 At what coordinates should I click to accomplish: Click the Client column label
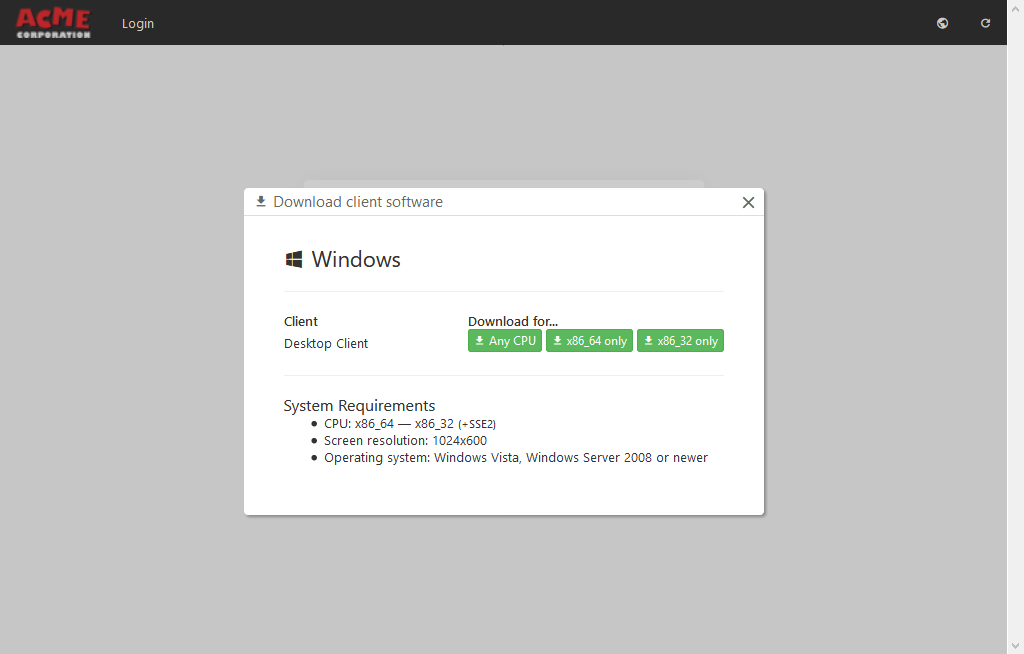pyautogui.click(x=301, y=321)
